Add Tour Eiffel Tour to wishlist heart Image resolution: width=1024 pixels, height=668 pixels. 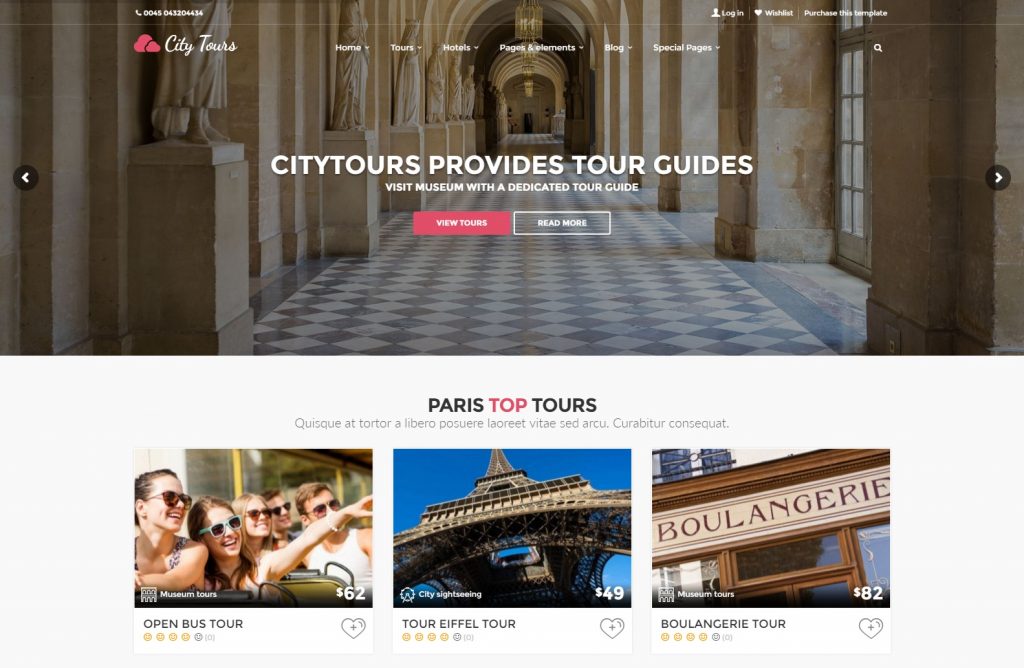[612, 628]
